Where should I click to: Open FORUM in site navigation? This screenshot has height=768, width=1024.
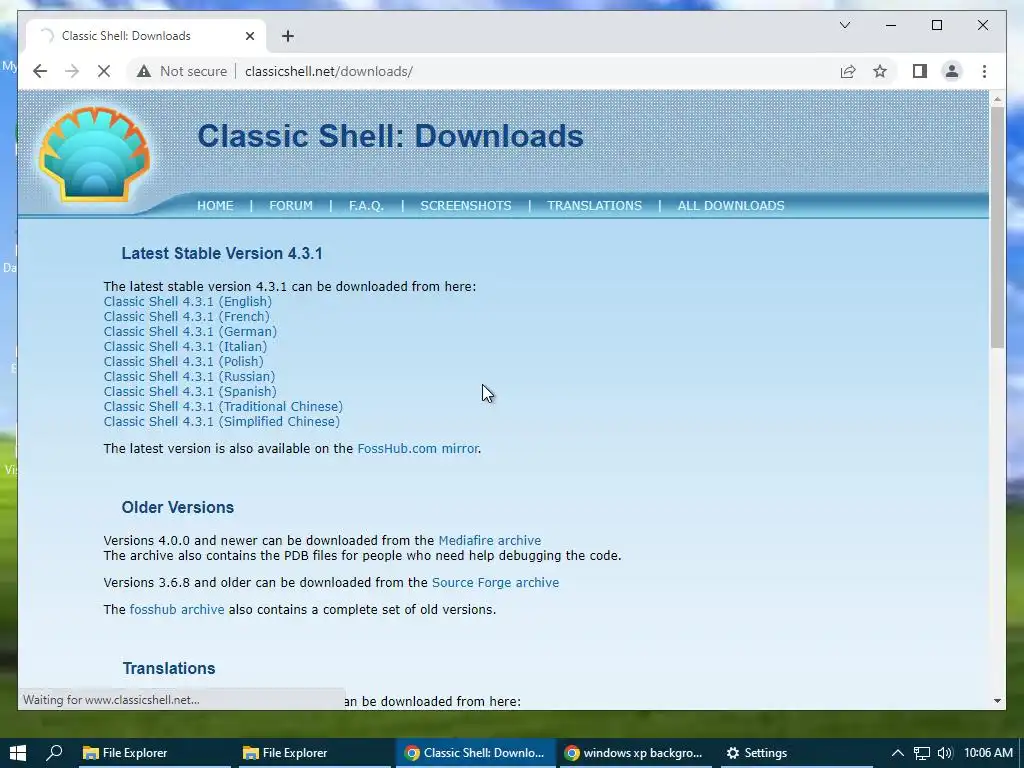(x=291, y=206)
